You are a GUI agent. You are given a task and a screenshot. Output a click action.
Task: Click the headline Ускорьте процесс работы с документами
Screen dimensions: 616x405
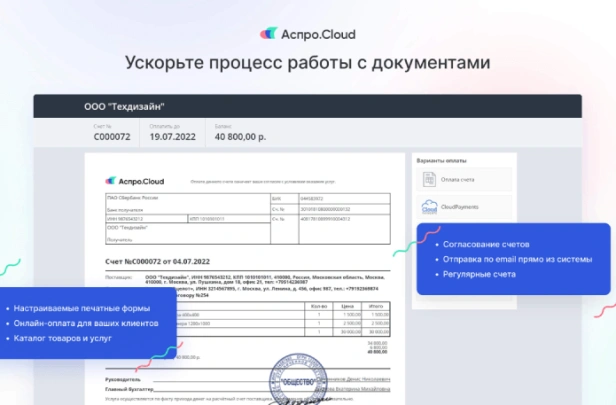tap(307, 63)
